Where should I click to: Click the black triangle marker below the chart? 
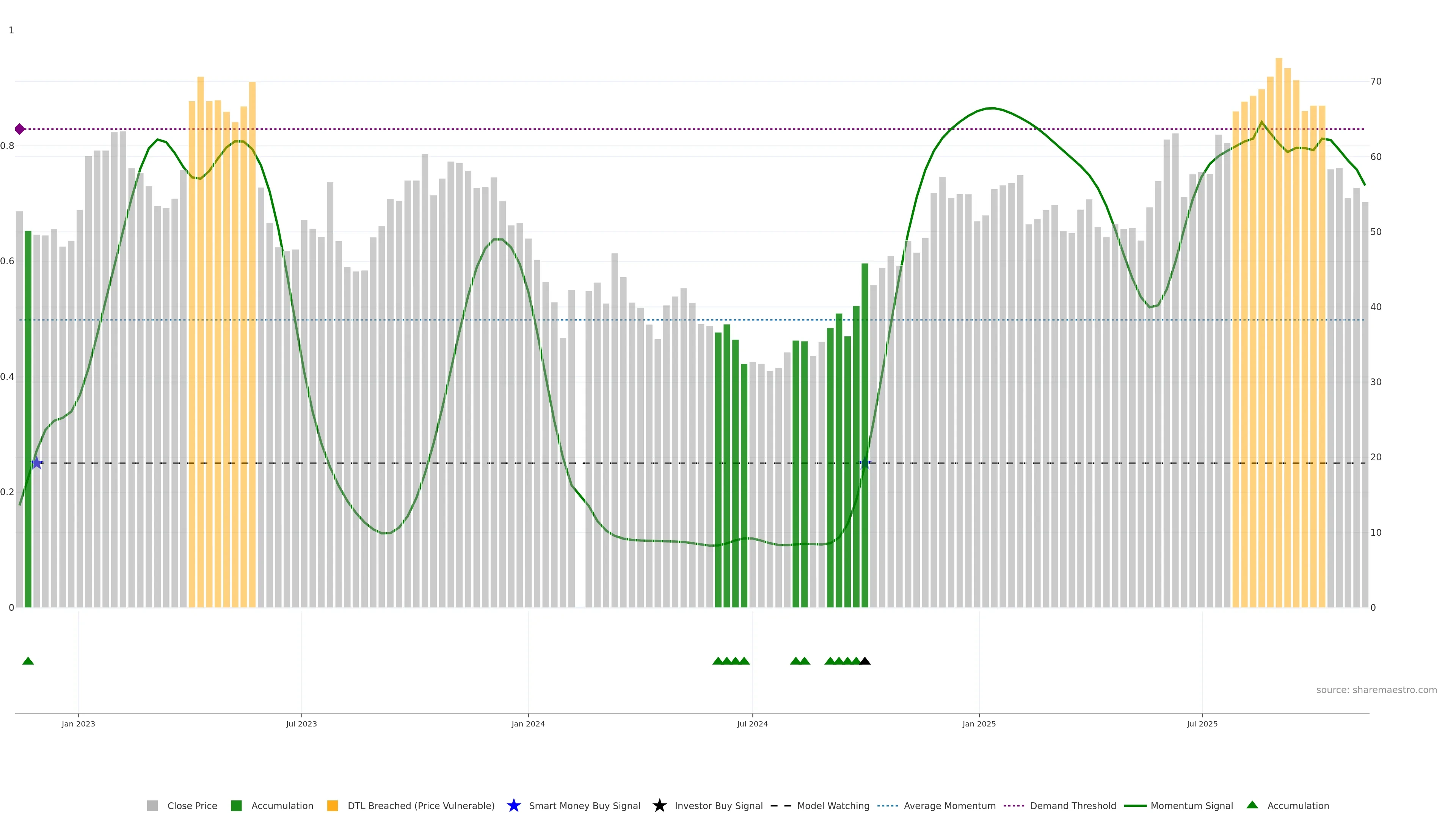pyautogui.click(x=865, y=661)
